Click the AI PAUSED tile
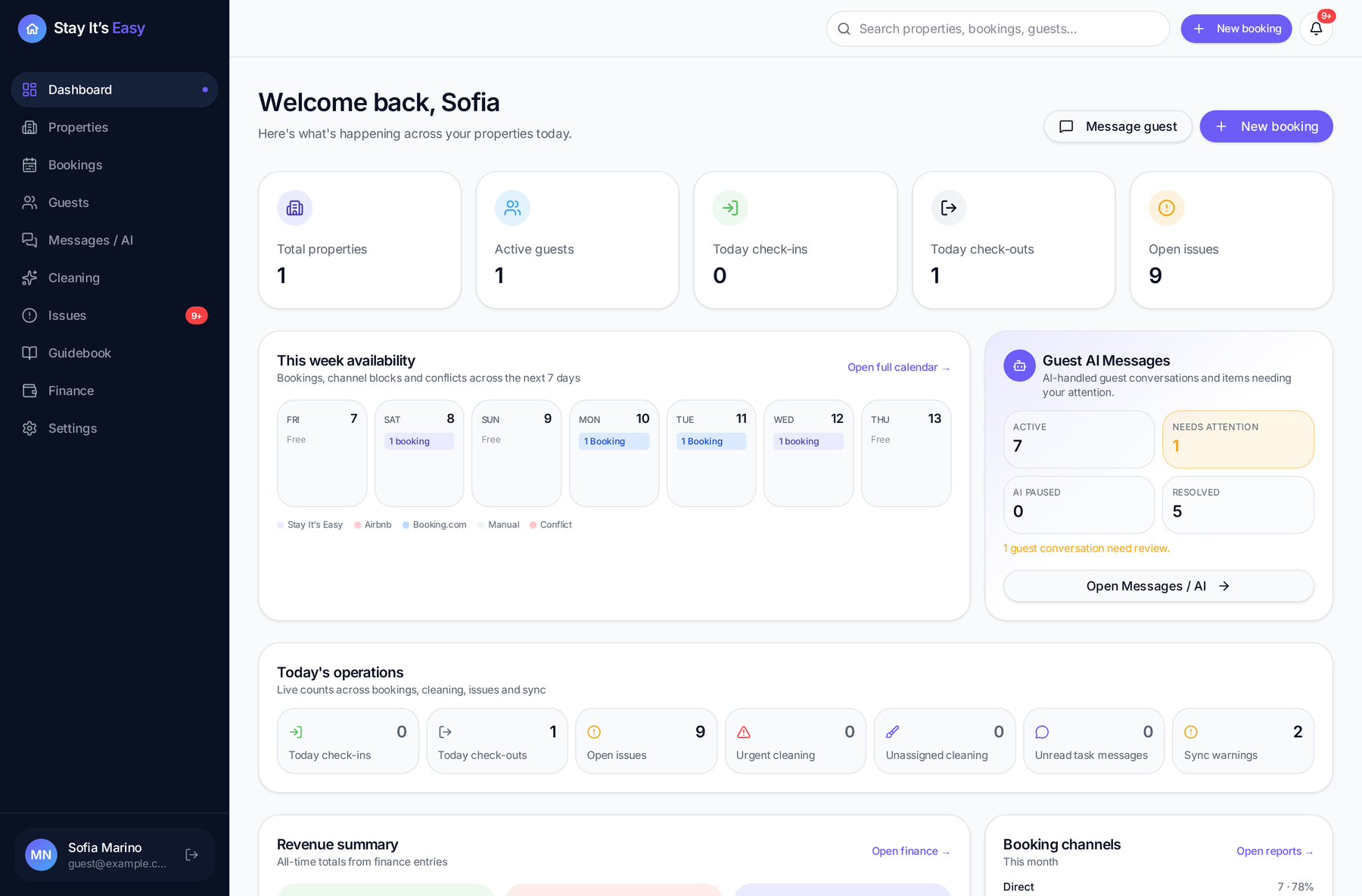This screenshot has height=896, width=1362. tap(1079, 504)
